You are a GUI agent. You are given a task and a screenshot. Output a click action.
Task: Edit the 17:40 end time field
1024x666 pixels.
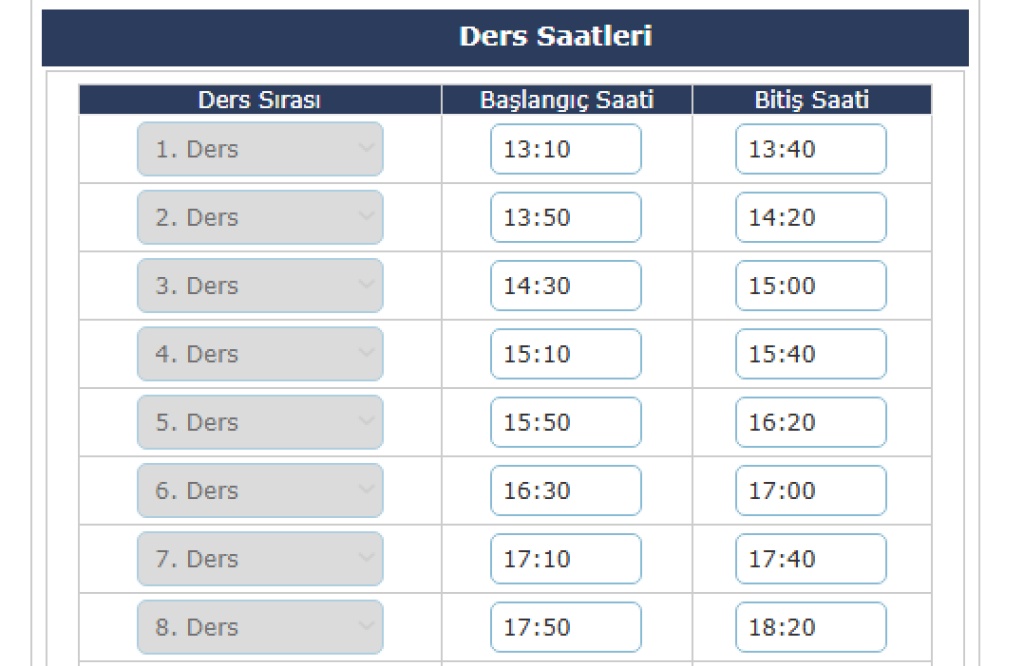coord(810,559)
